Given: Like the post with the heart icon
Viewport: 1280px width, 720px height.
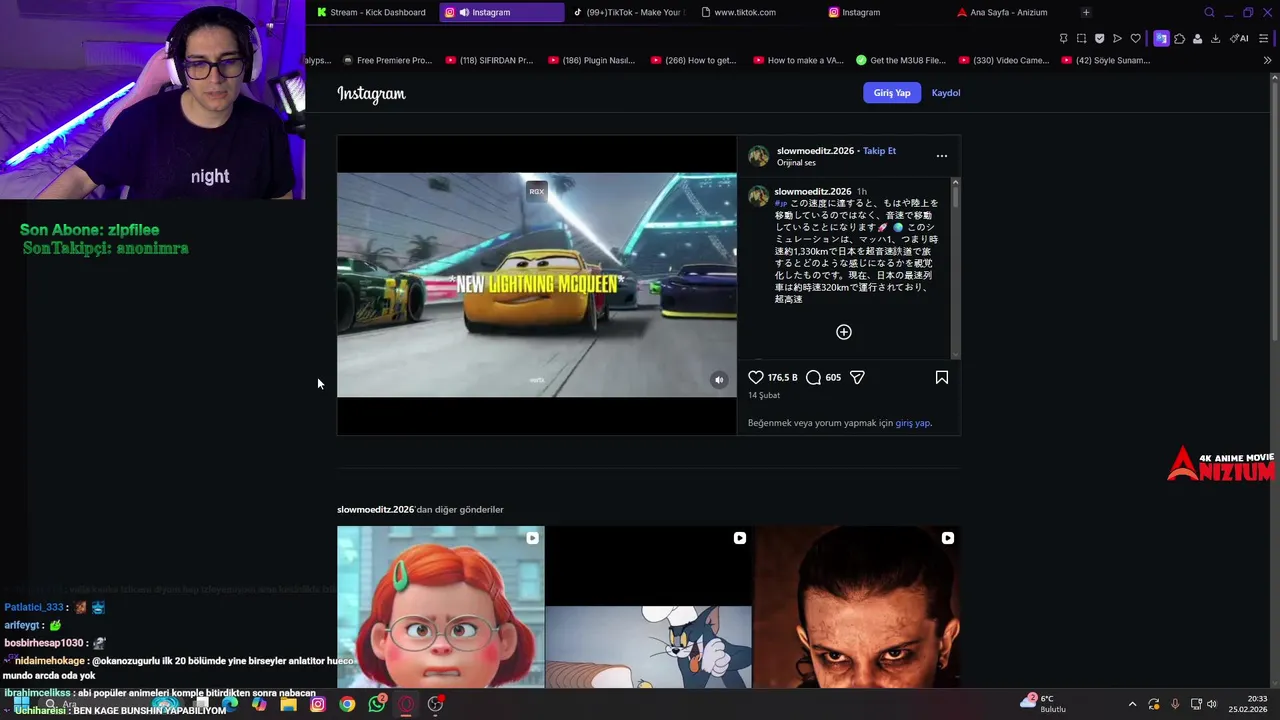Looking at the screenshot, I should tap(756, 377).
